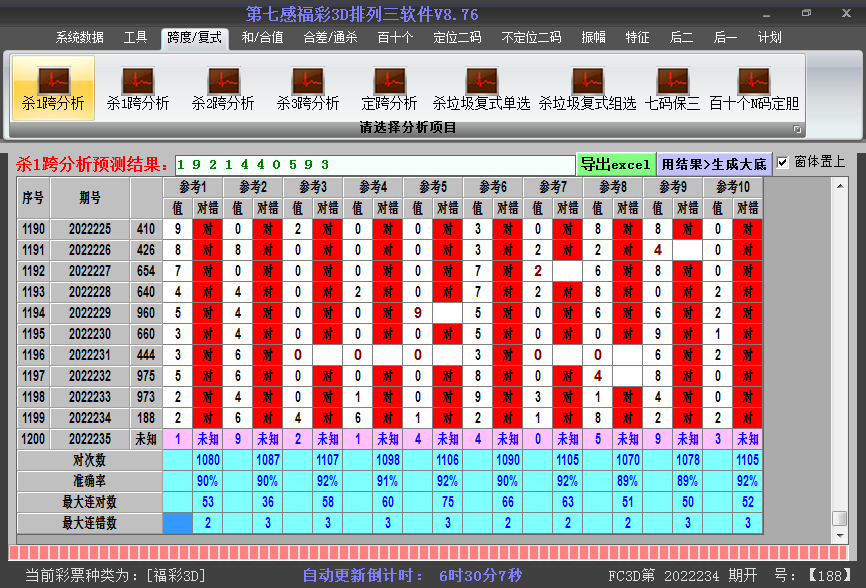Image resolution: width=866 pixels, height=588 pixels.
Task: Select the 杀垃圾复式单选 tool
Action: click(x=481, y=88)
